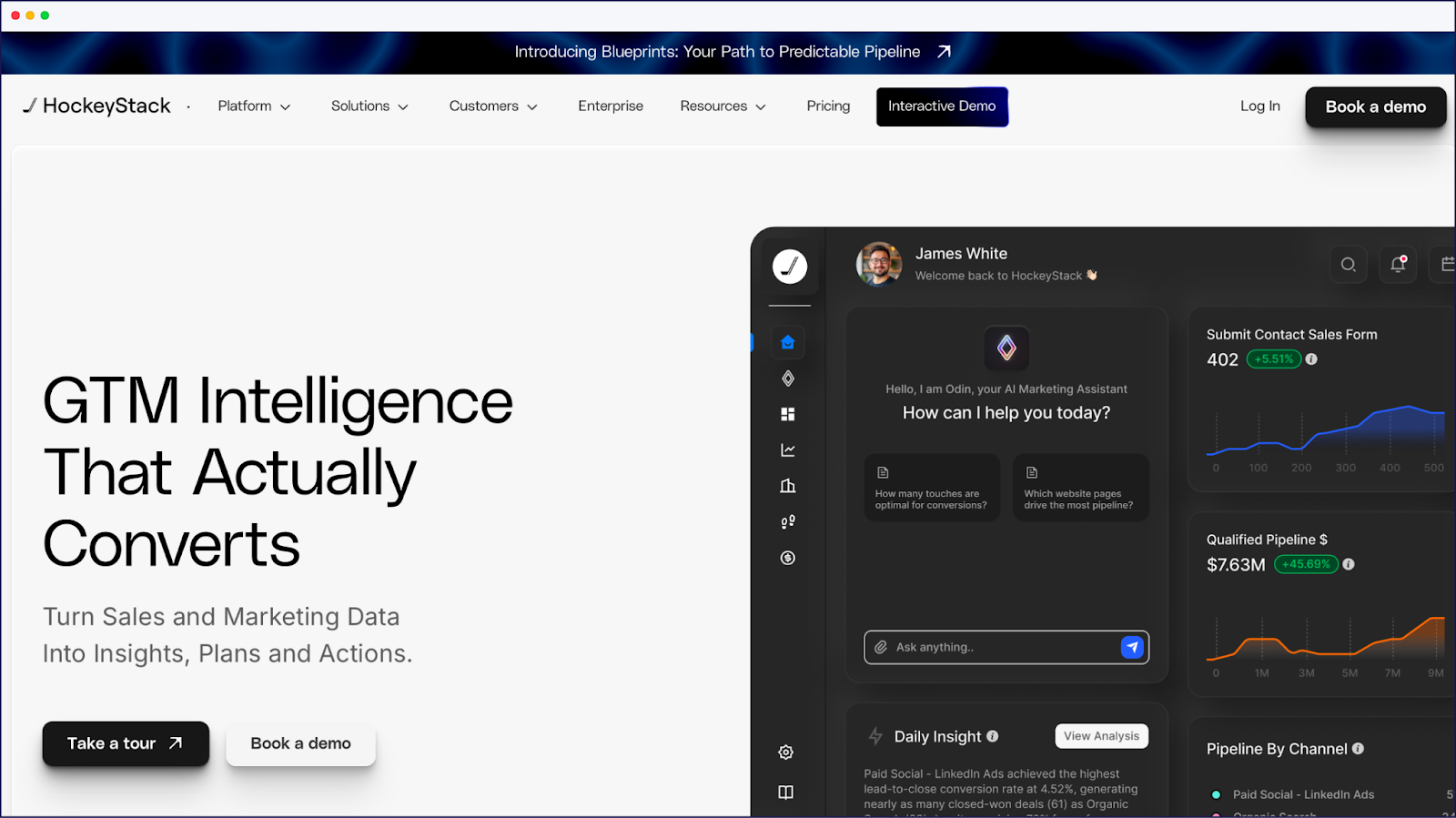
Task: Open the home icon in the dashboard sidebar
Action: pyautogui.click(x=788, y=342)
